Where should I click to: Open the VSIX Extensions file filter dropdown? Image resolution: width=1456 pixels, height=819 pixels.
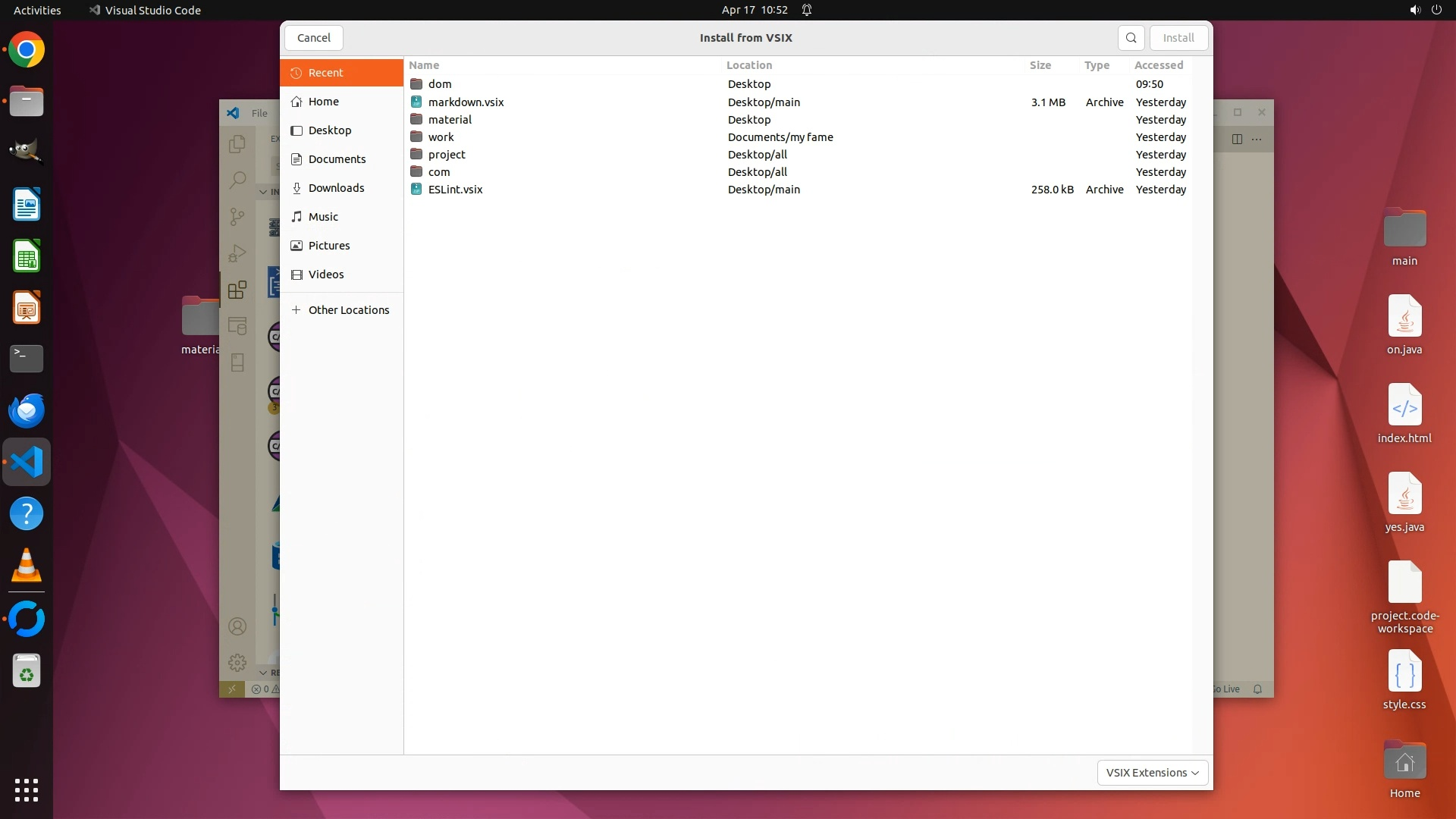(1152, 773)
